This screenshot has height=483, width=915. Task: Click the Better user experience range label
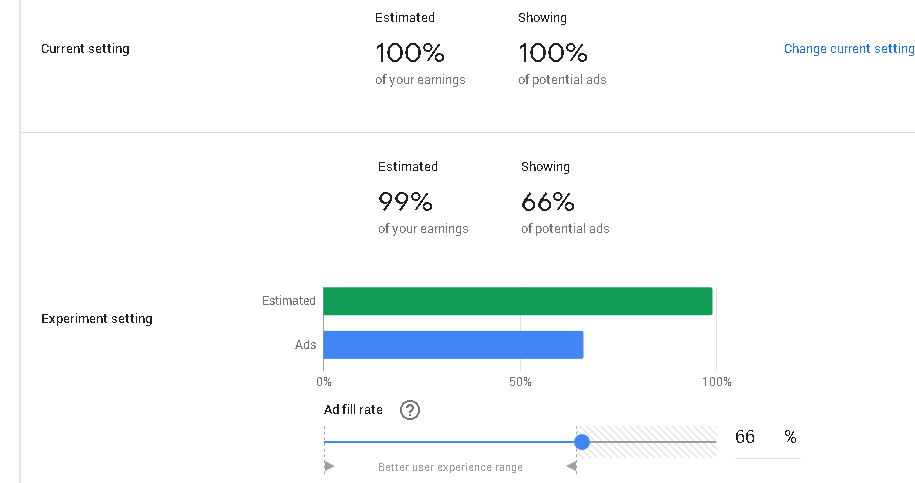coord(450,467)
